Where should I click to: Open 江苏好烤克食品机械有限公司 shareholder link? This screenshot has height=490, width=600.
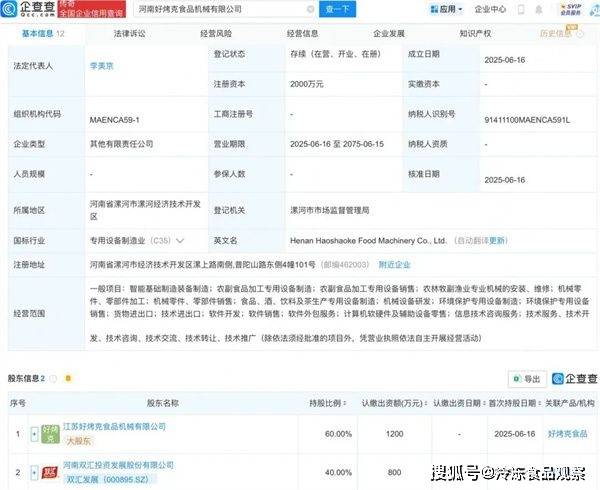pyautogui.click(x=114, y=427)
